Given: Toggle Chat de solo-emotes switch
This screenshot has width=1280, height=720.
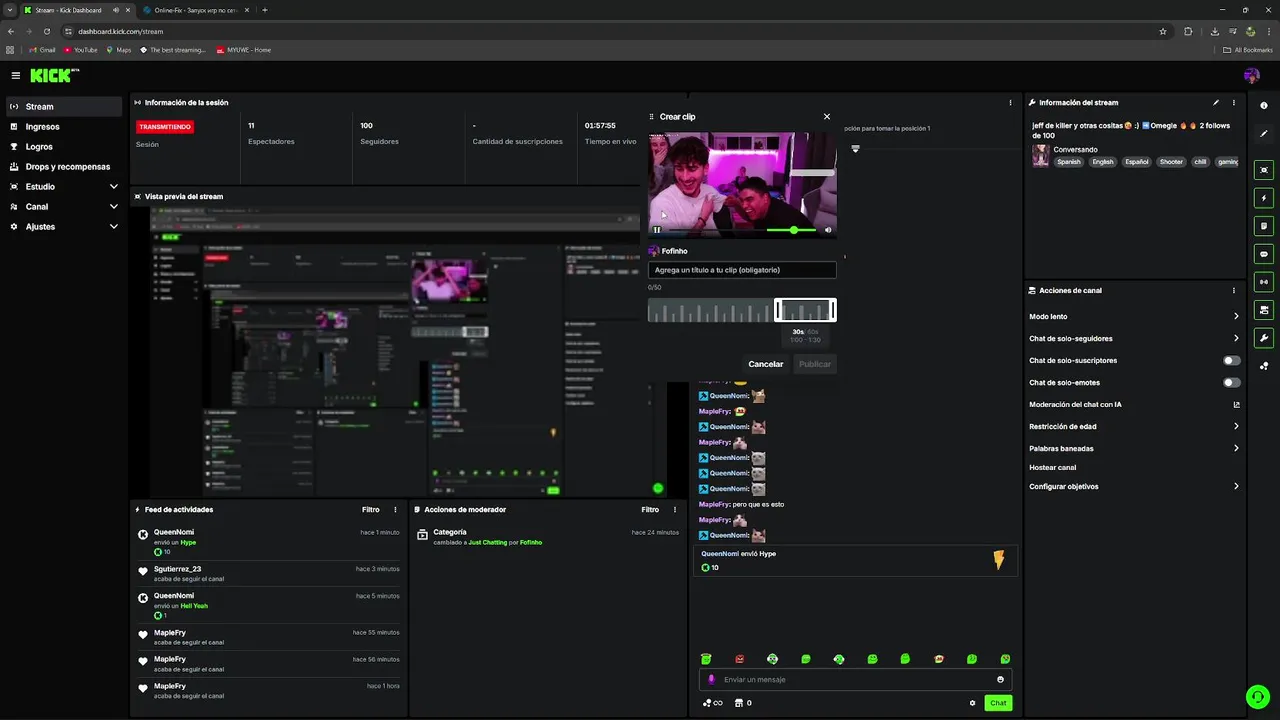Looking at the screenshot, I should (1231, 383).
